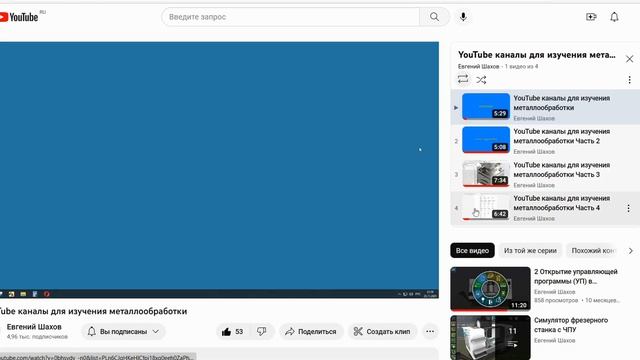Open channel Евгений Шахов below video
640x360 pixels.
pos(34,327)
